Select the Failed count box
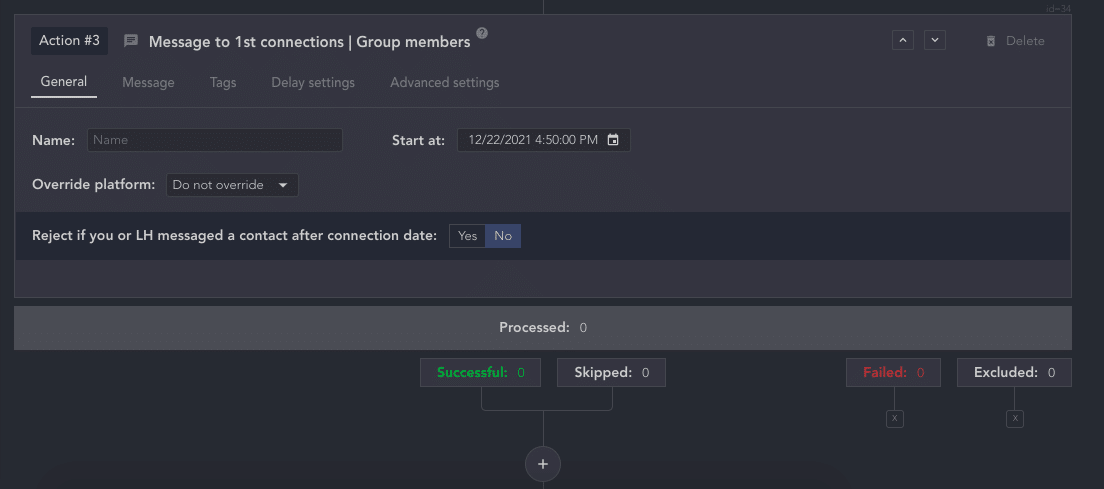 coord(893,373)
